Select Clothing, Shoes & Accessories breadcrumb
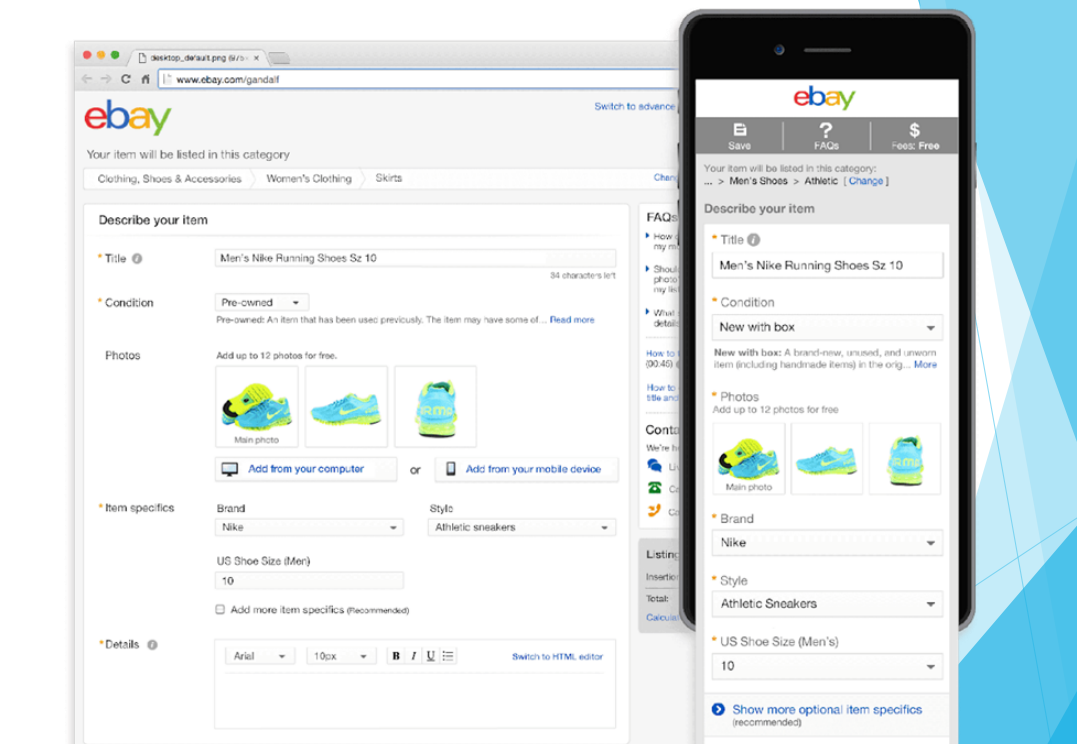This screenshot has width=1077, height=744. click(x=169, y=179)
